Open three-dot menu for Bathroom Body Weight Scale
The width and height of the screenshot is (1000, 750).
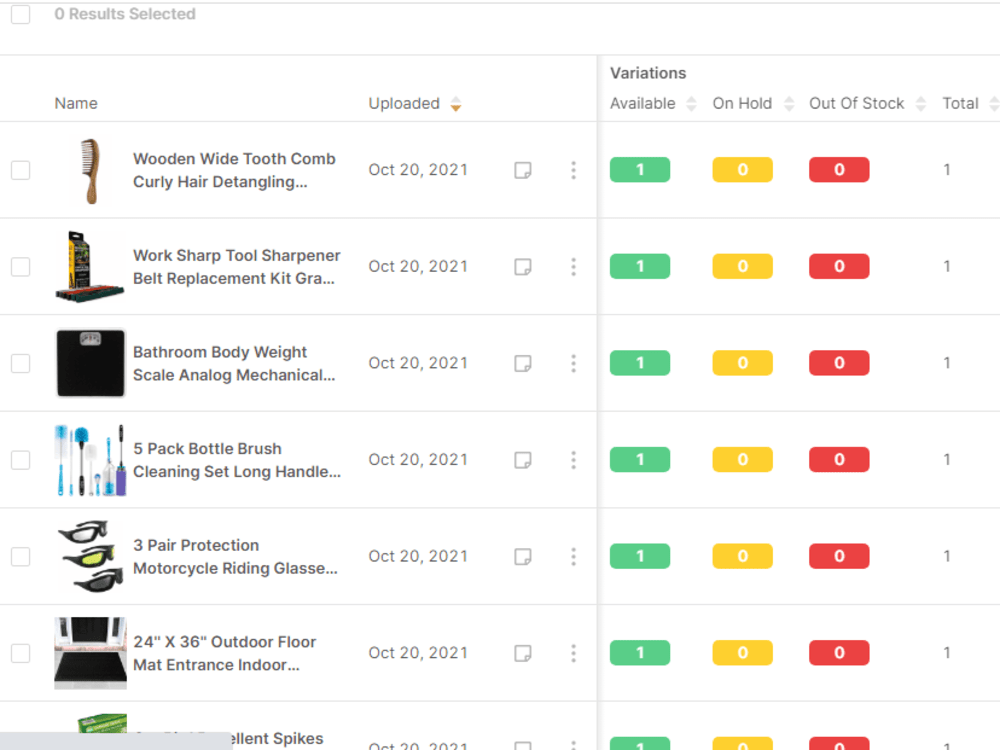[x=573, y=364]
